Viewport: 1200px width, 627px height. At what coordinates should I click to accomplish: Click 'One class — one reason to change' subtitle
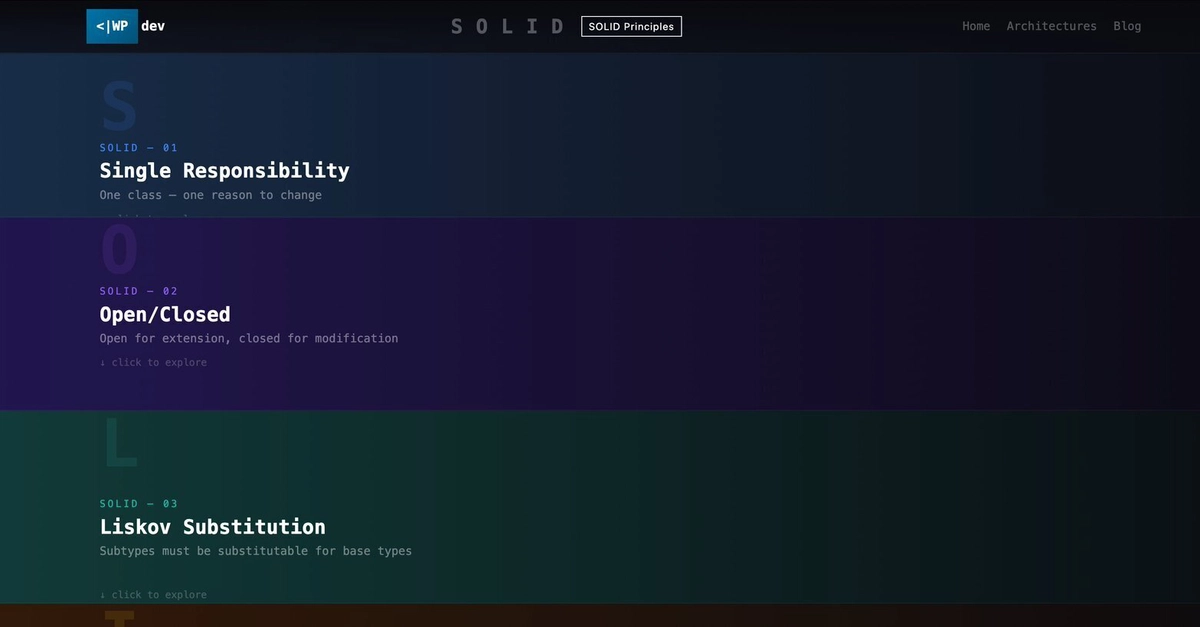click(210, 195)
